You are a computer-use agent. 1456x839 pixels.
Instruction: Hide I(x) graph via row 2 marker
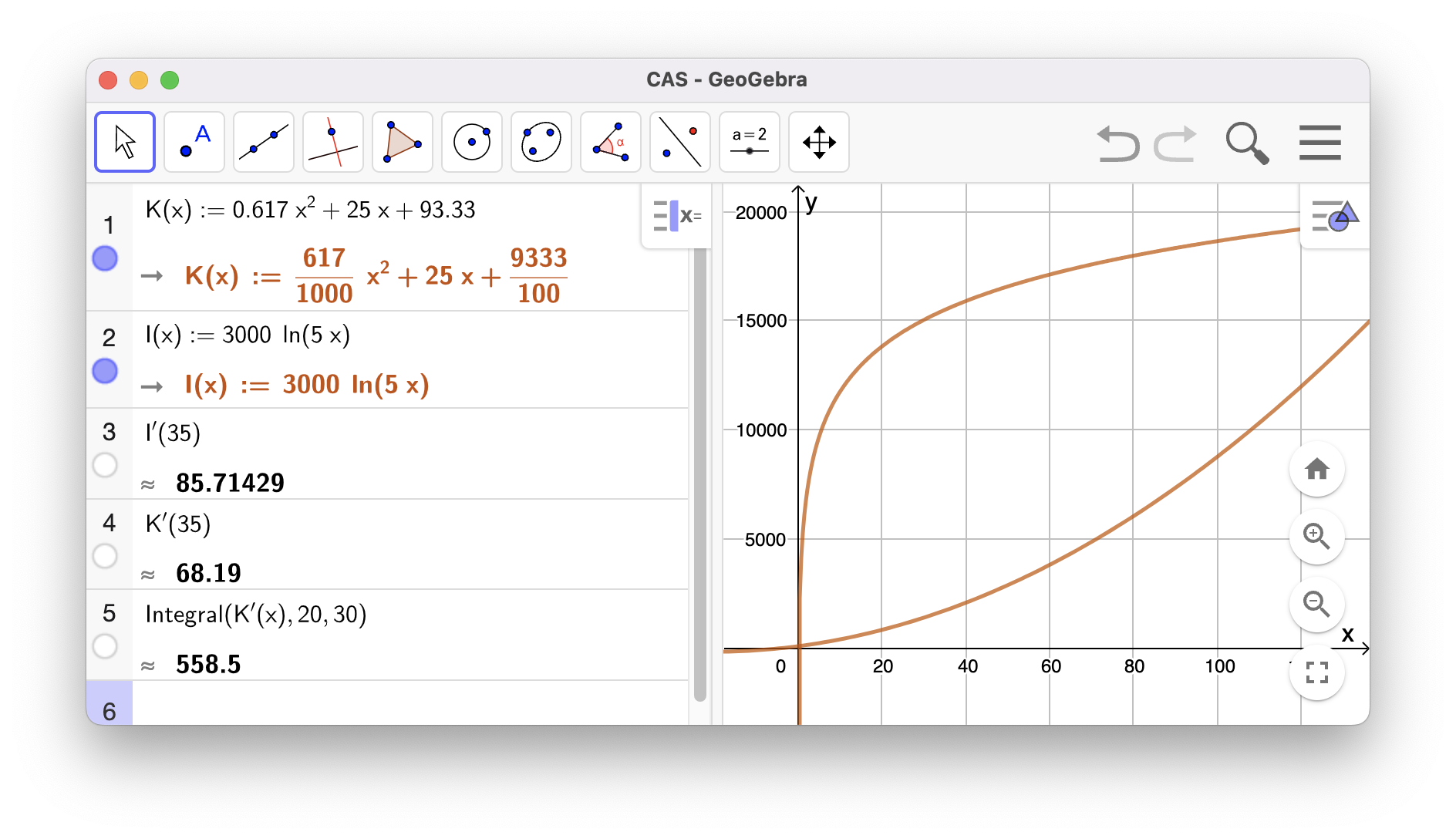pyautogui.click(x=105, y=372)
